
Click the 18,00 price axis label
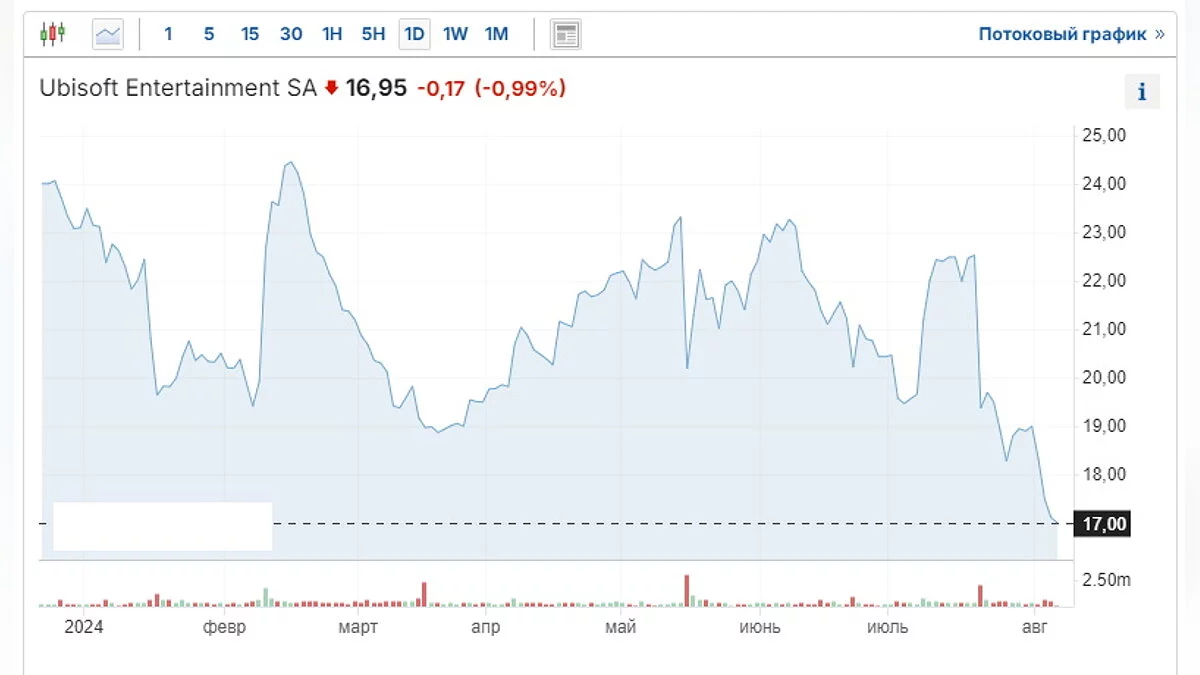click(x=1103, y=475)
